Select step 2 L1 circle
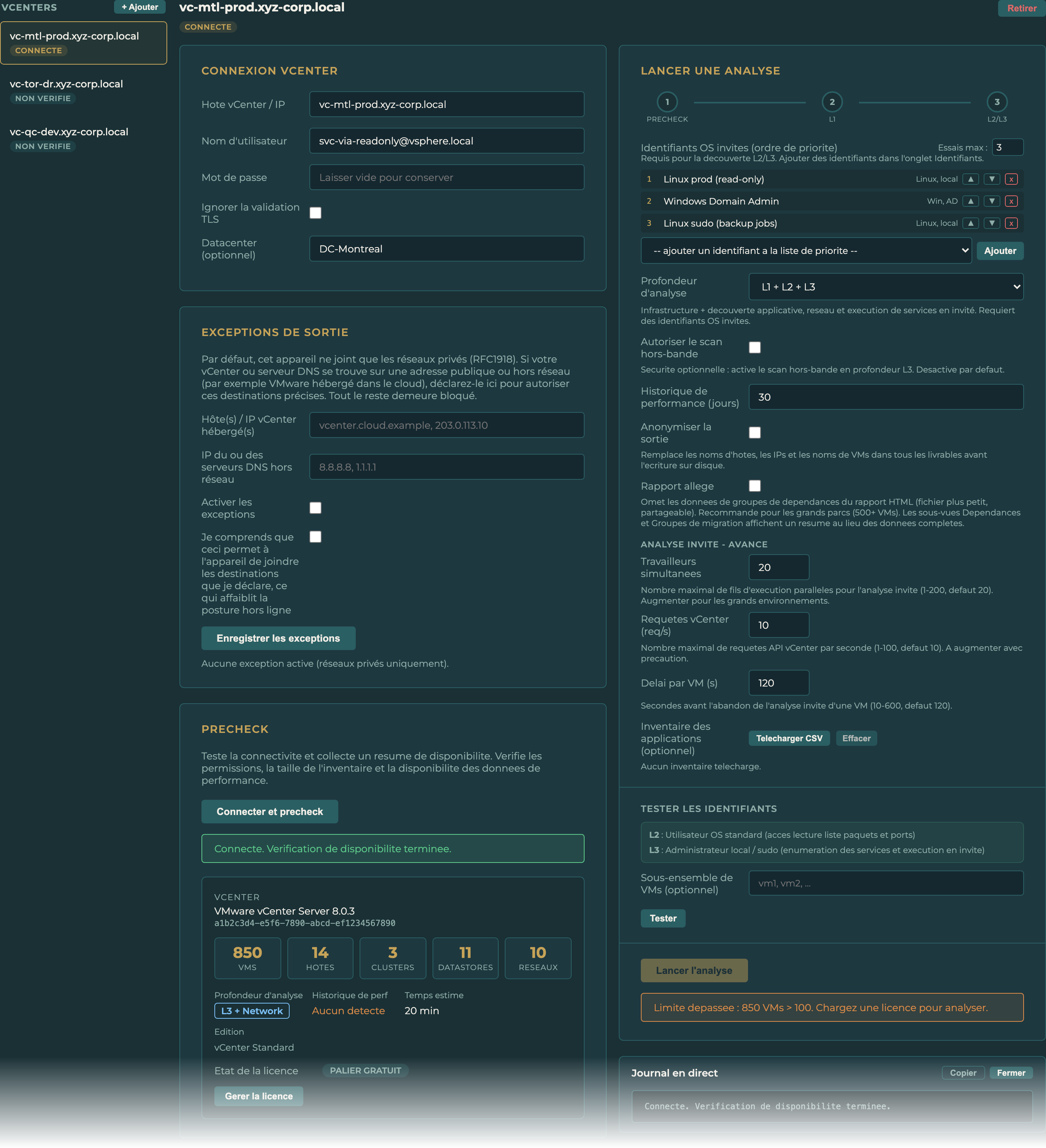 pyautogui.click(x=832, y=102)
